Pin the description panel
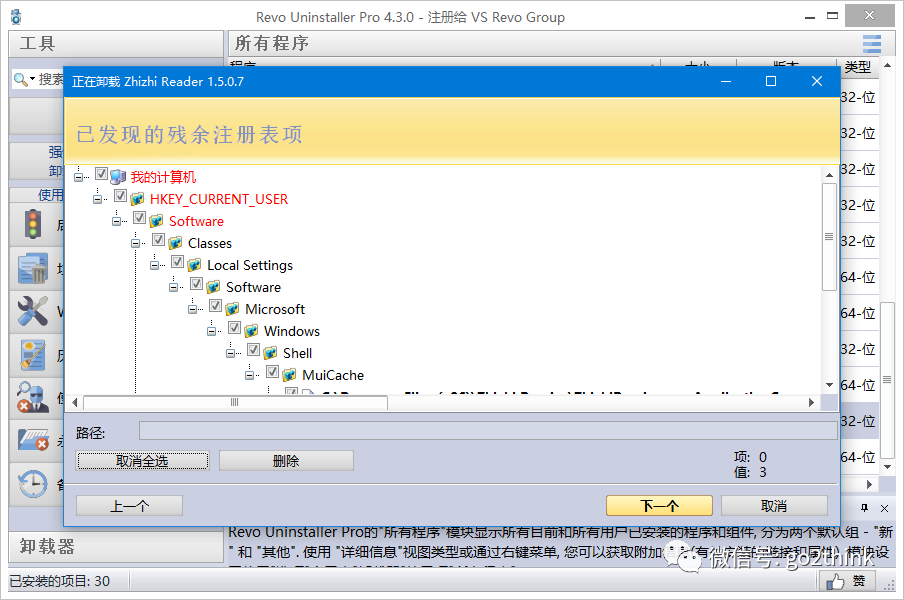The width and height of the screenshot is (904, 600). coord(864,508)
